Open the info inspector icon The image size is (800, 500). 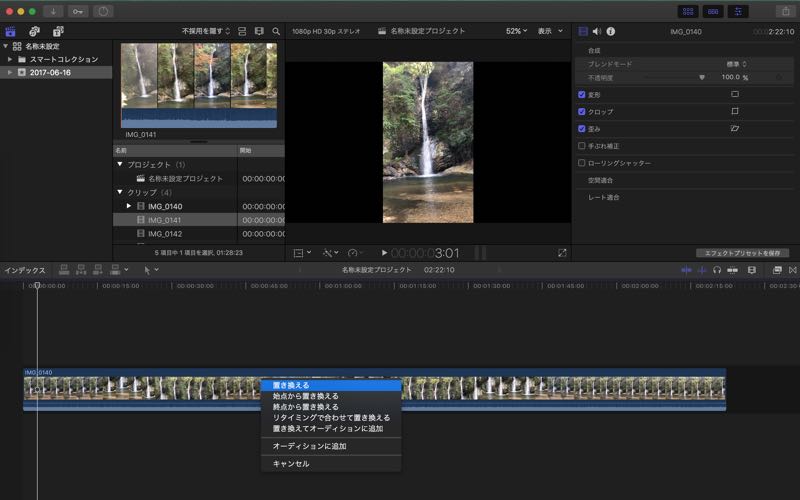[610, 31]
